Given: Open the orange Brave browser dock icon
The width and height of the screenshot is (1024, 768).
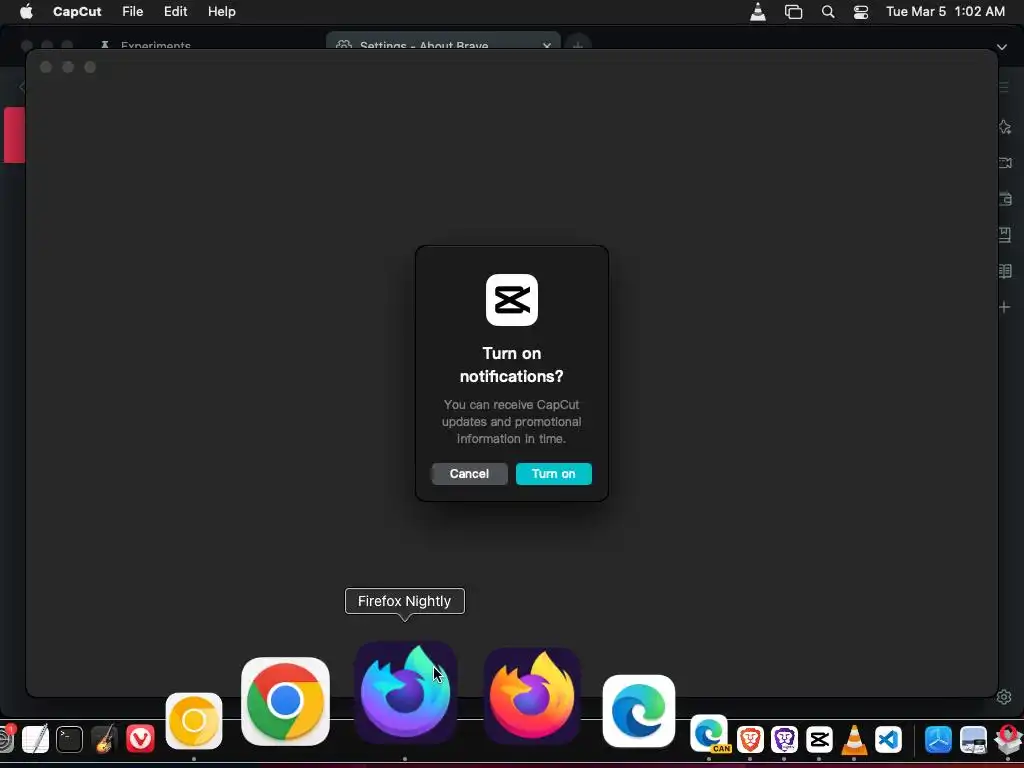Looking at the screenshot, I should tap(750, 739).
